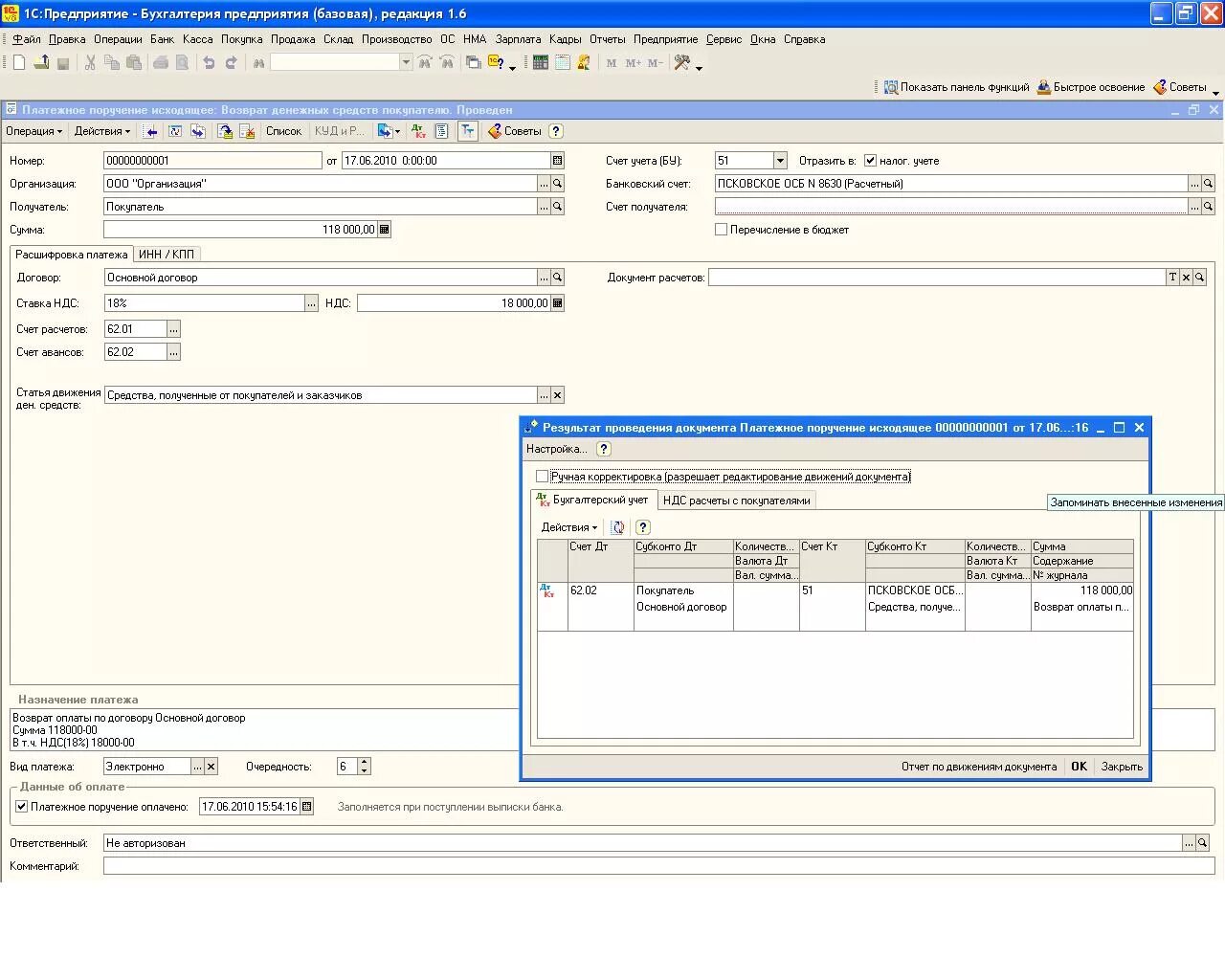This screenshot has width=1225, height=980.
Task: Click 'Быстрое освоение' button
Action: tap(1091, 87)
